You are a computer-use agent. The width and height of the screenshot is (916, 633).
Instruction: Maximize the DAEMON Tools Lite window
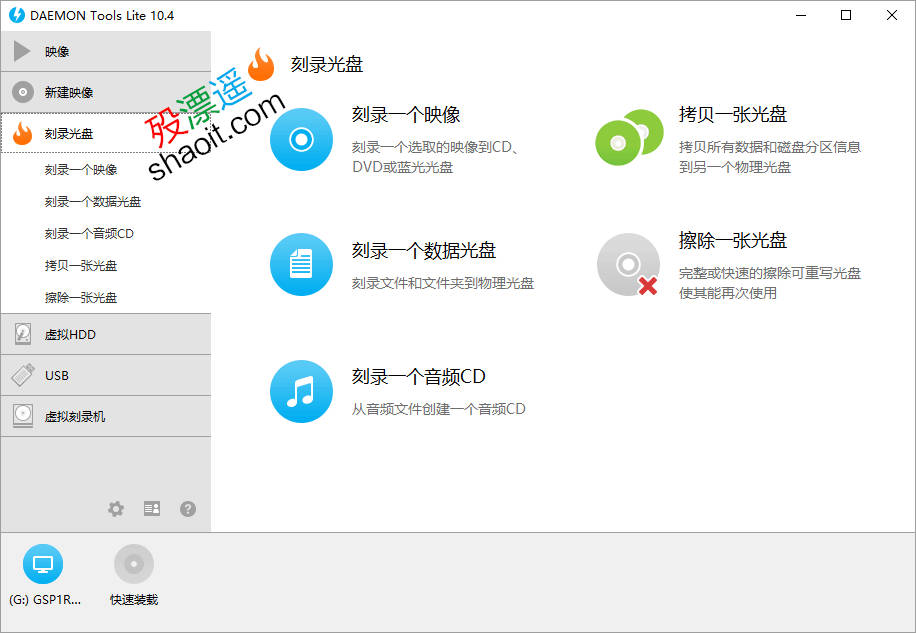846,15
